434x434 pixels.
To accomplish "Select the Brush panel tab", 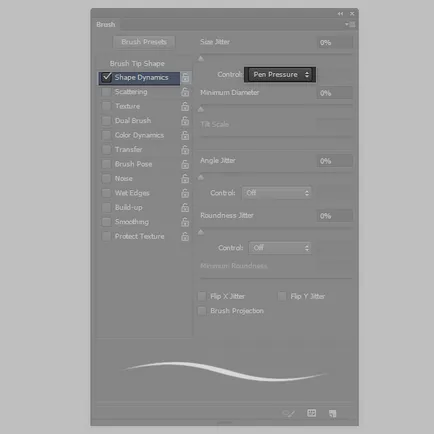I will (106, 25).
